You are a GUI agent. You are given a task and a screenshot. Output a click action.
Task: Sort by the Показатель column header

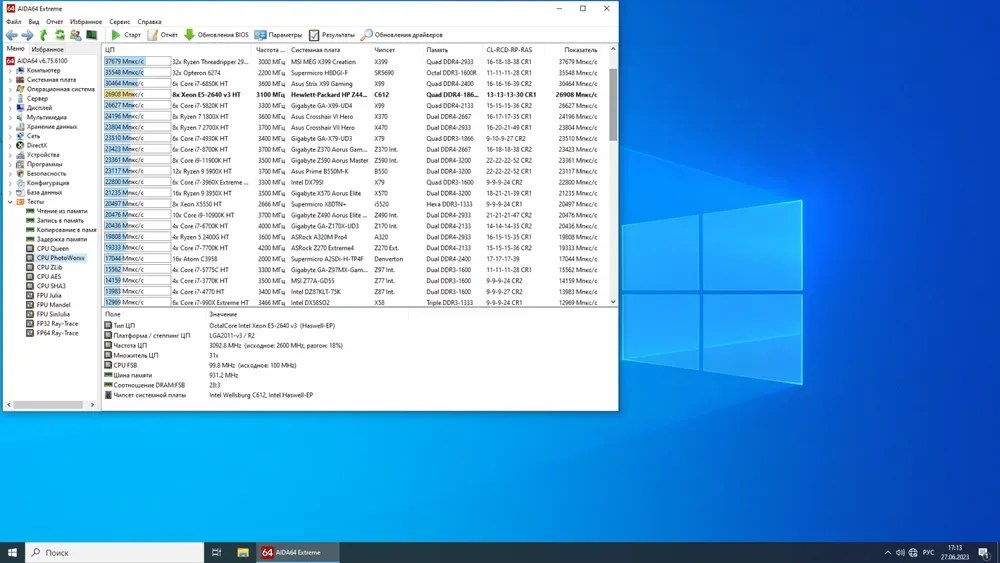580,49
